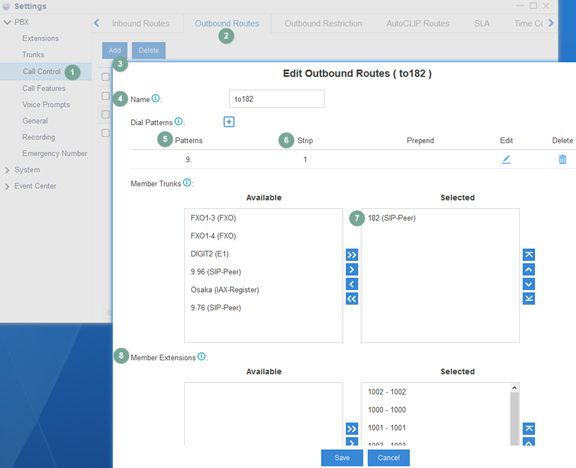Select FXO1-4 (FXO) in available trunks
The width and height of the screenshot is (576, 468).
click(x=213, y=236)
